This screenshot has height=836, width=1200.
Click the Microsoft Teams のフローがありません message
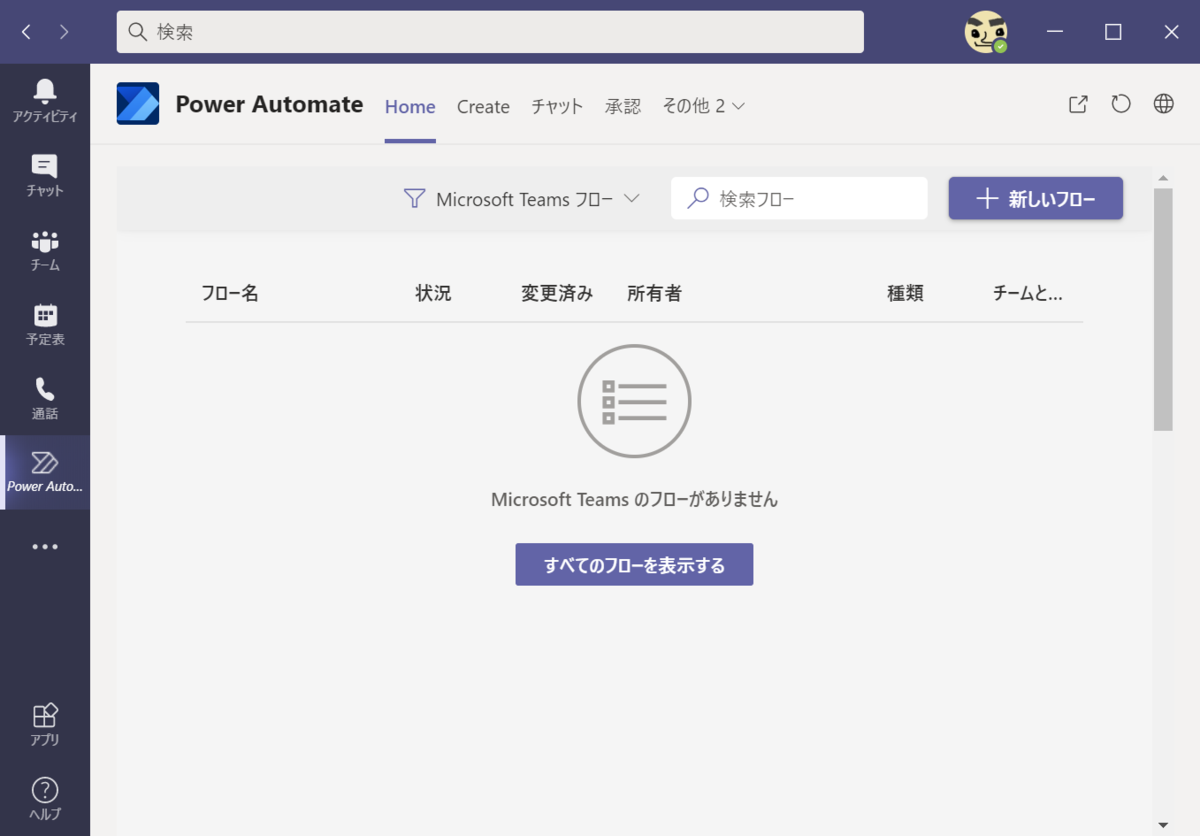point(634,499)
